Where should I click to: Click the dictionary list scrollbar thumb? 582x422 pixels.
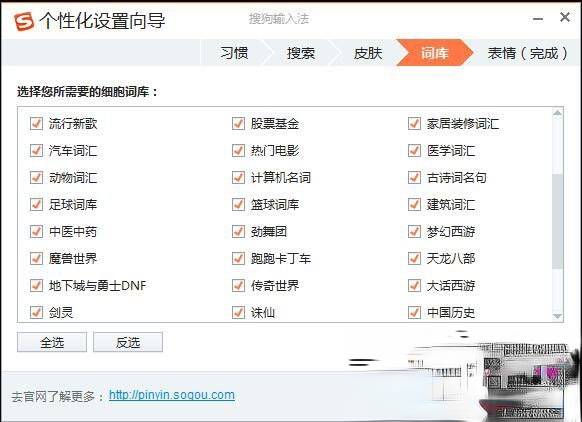557,221
